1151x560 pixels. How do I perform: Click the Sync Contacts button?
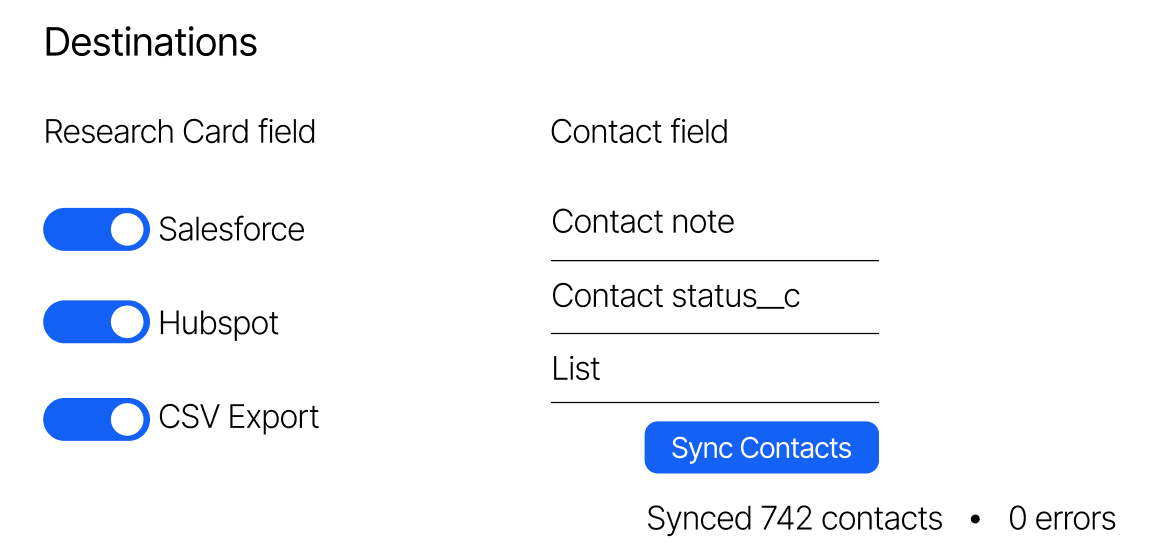tap(761, 448)
